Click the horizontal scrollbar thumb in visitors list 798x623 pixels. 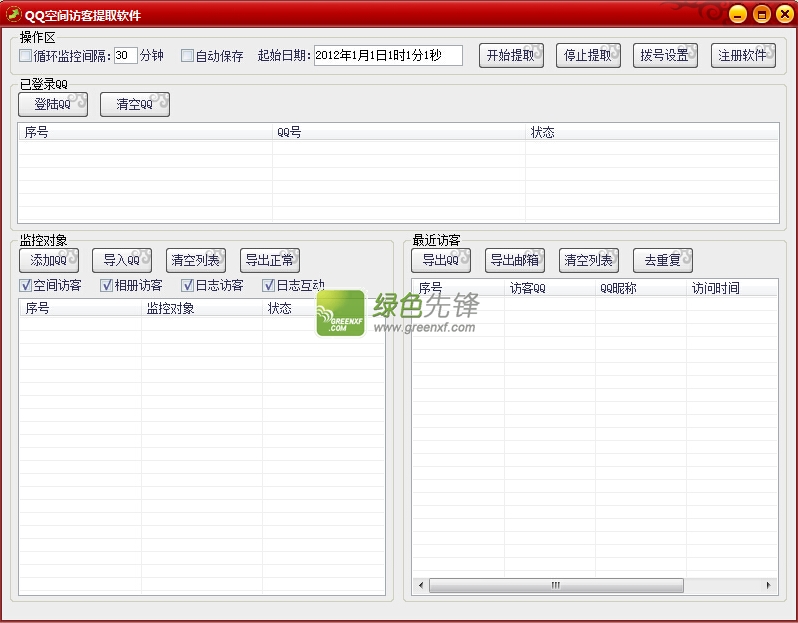(556, 585)
